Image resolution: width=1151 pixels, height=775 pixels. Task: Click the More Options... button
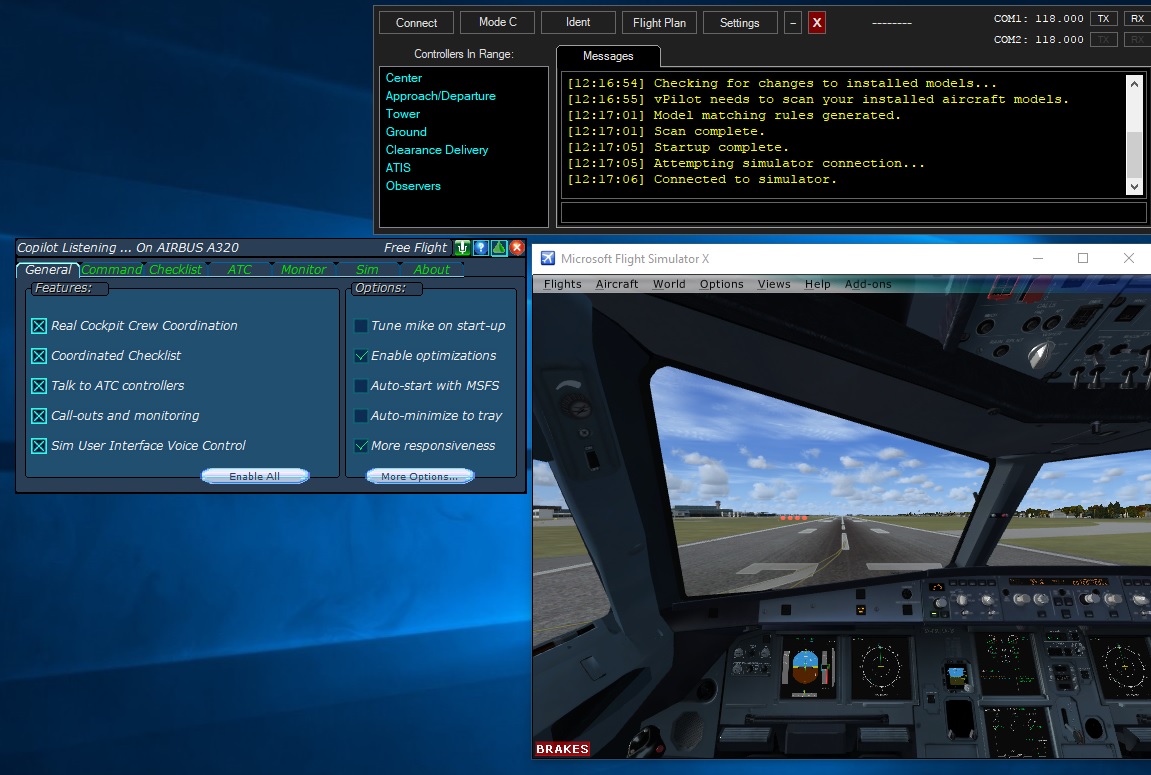(420, 476)
